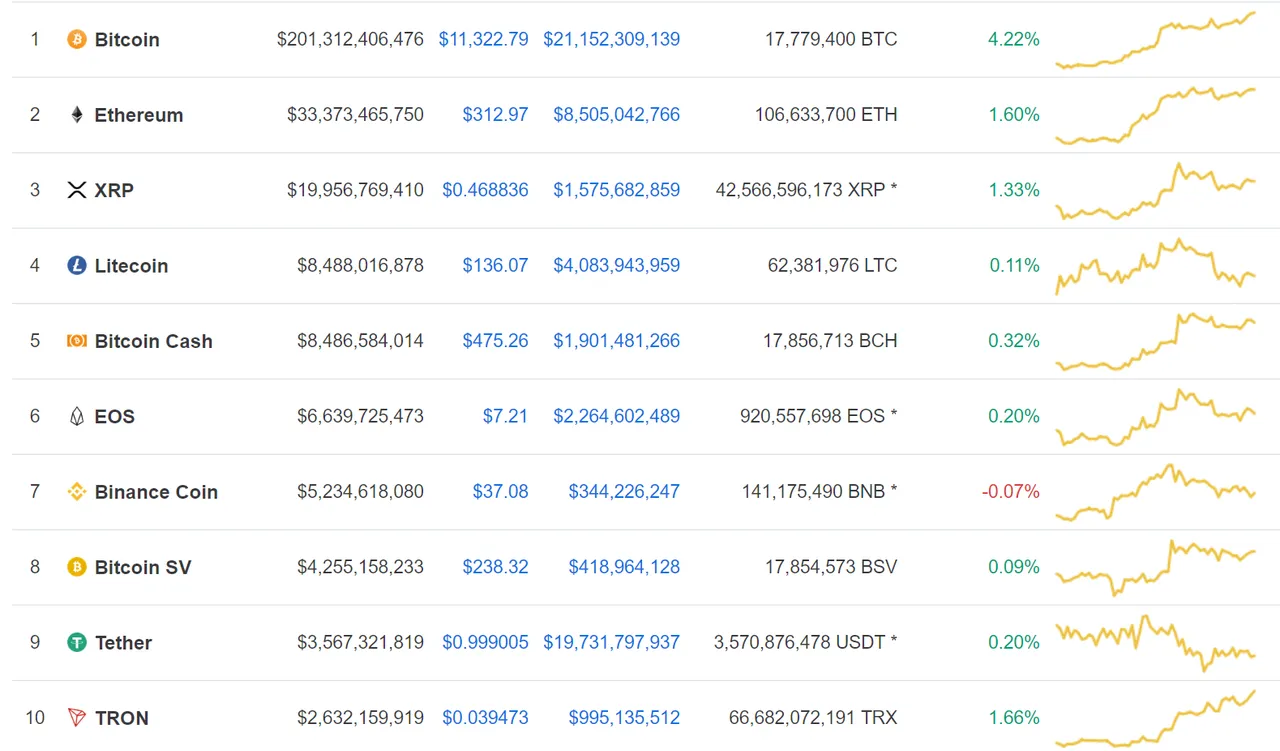Click the Bitcoin Cash logo icon
The width and height of the screenshot is (1280, 751).
(x=77, y=341)
